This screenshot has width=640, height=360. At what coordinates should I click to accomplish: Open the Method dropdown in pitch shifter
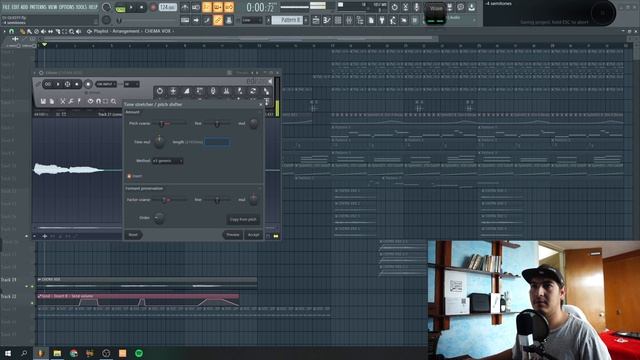[167, 161]
